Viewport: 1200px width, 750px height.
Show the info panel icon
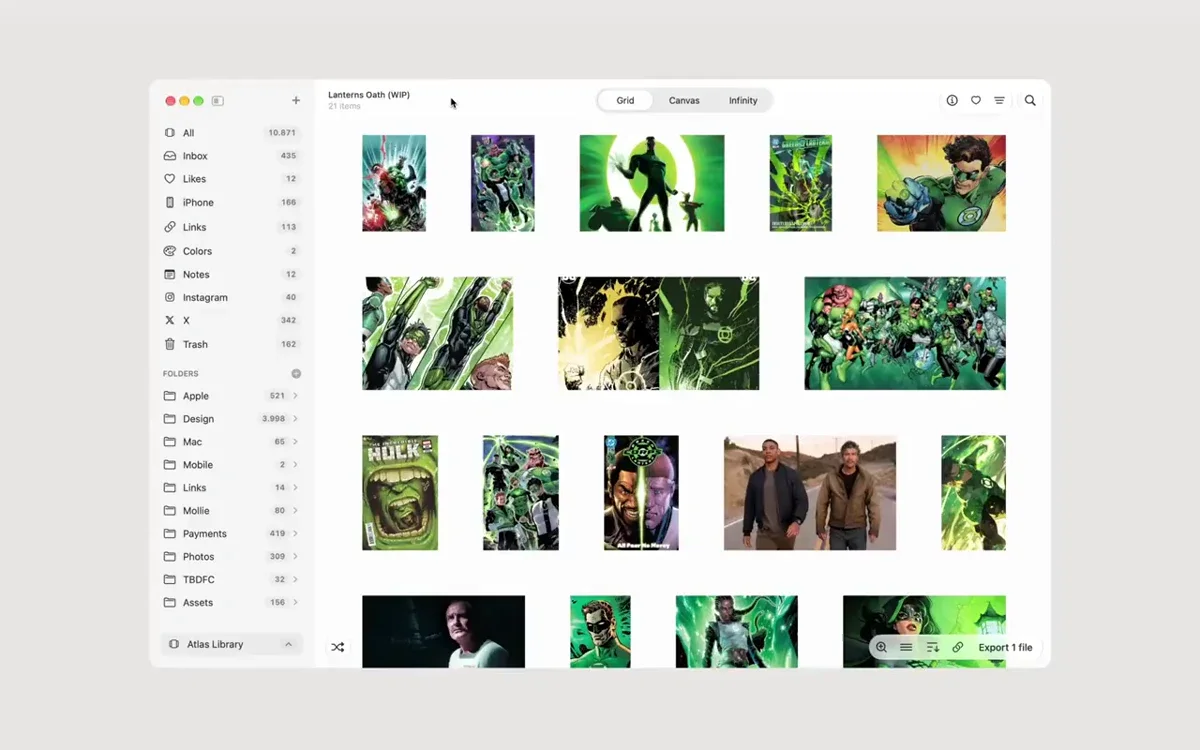[952, 101]
